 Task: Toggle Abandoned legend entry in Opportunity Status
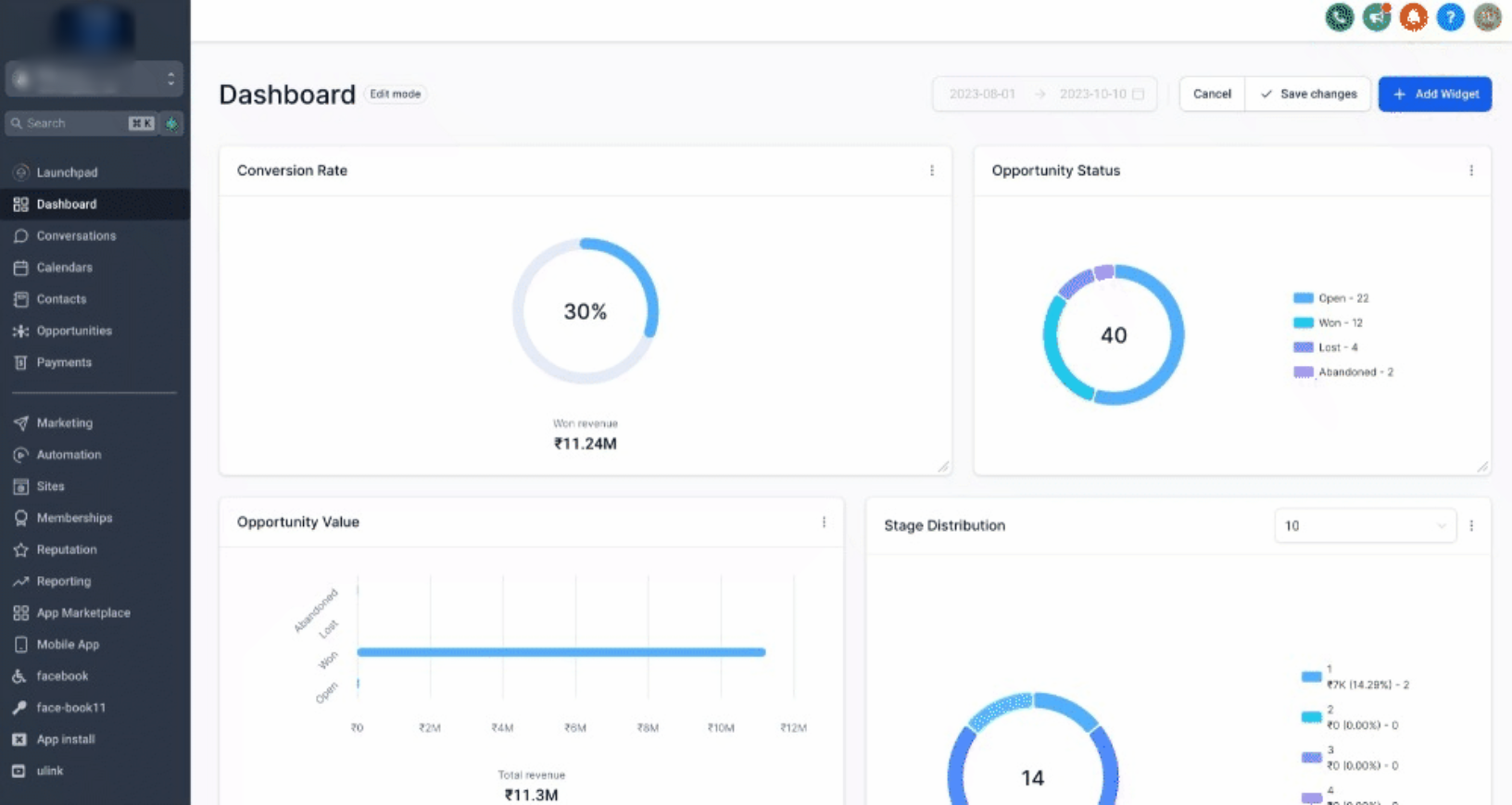tap(1343, 371)
